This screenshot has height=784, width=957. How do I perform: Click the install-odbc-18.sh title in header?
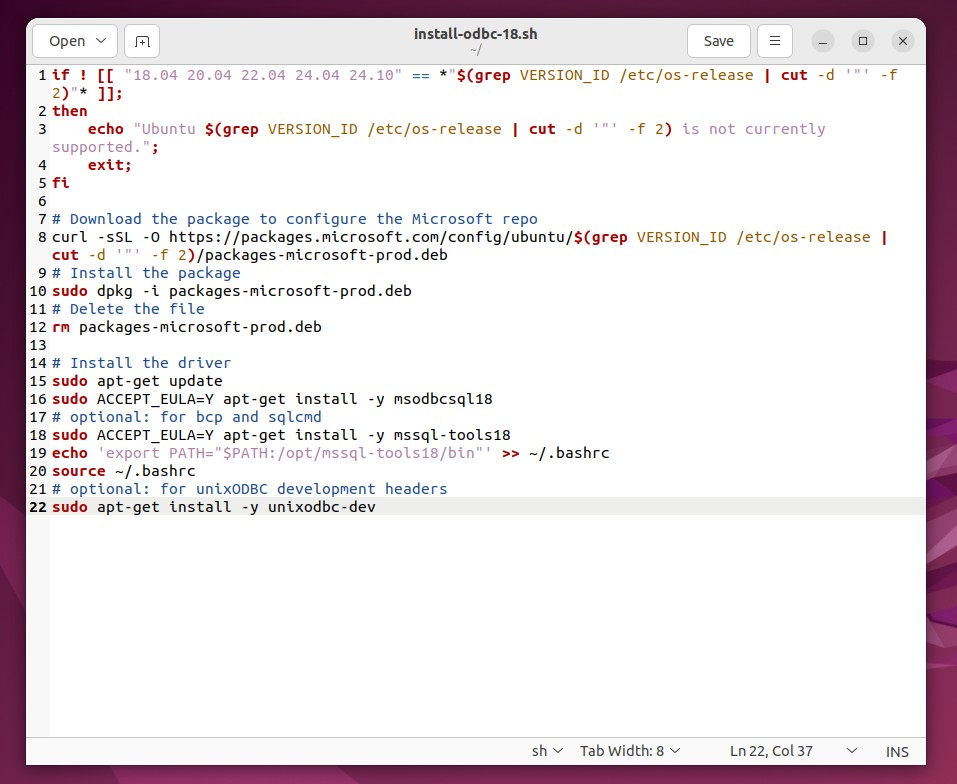(x=475, y=33)
